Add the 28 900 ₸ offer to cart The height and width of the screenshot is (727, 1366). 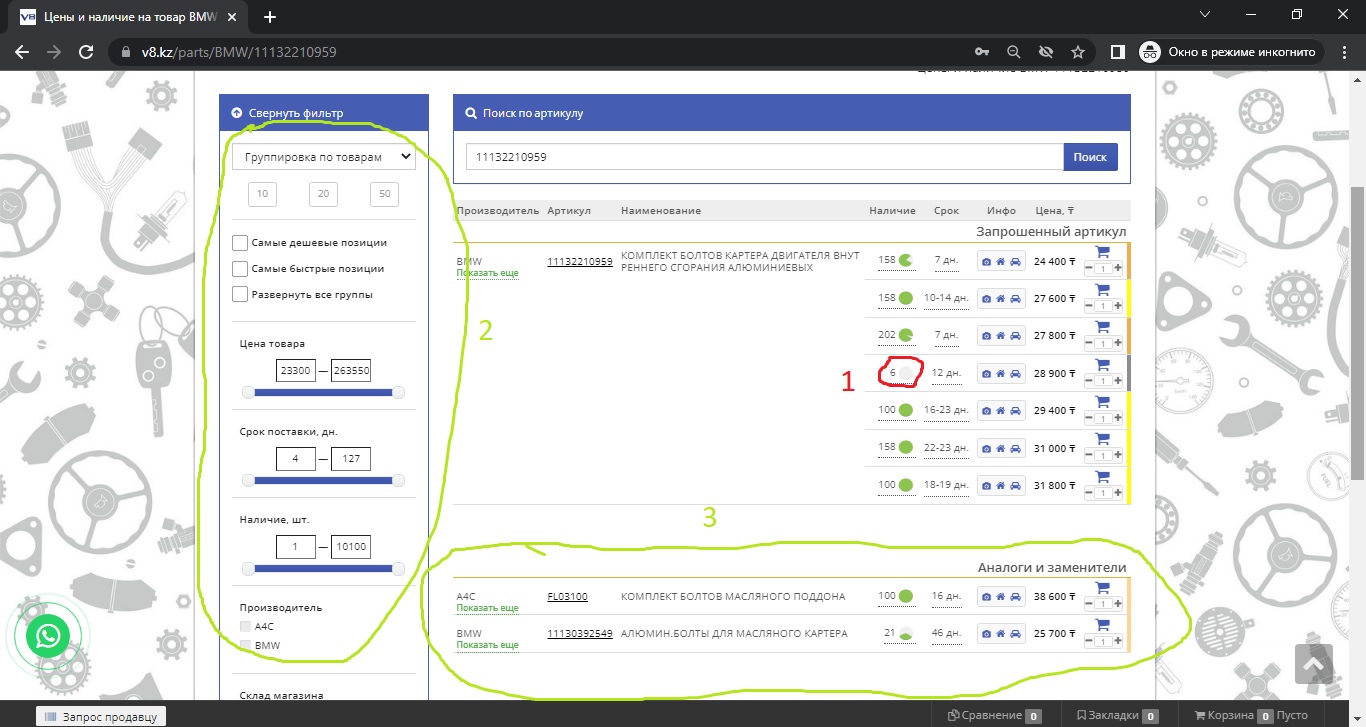click(x=1103, y=365)
